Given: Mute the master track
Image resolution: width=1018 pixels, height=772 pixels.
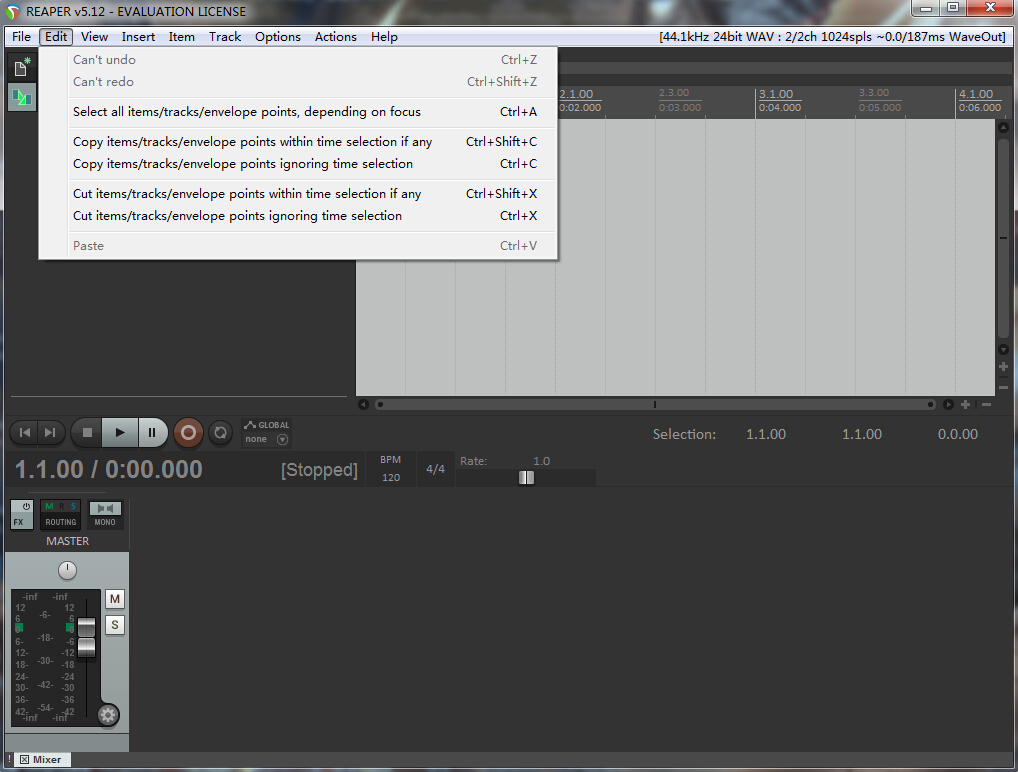Looking at the screenshot, I should click(115, 599).
